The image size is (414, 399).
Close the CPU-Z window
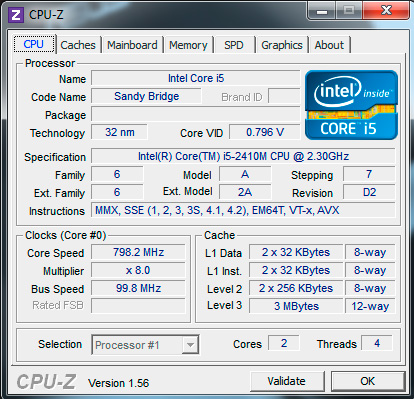(386, 11)
